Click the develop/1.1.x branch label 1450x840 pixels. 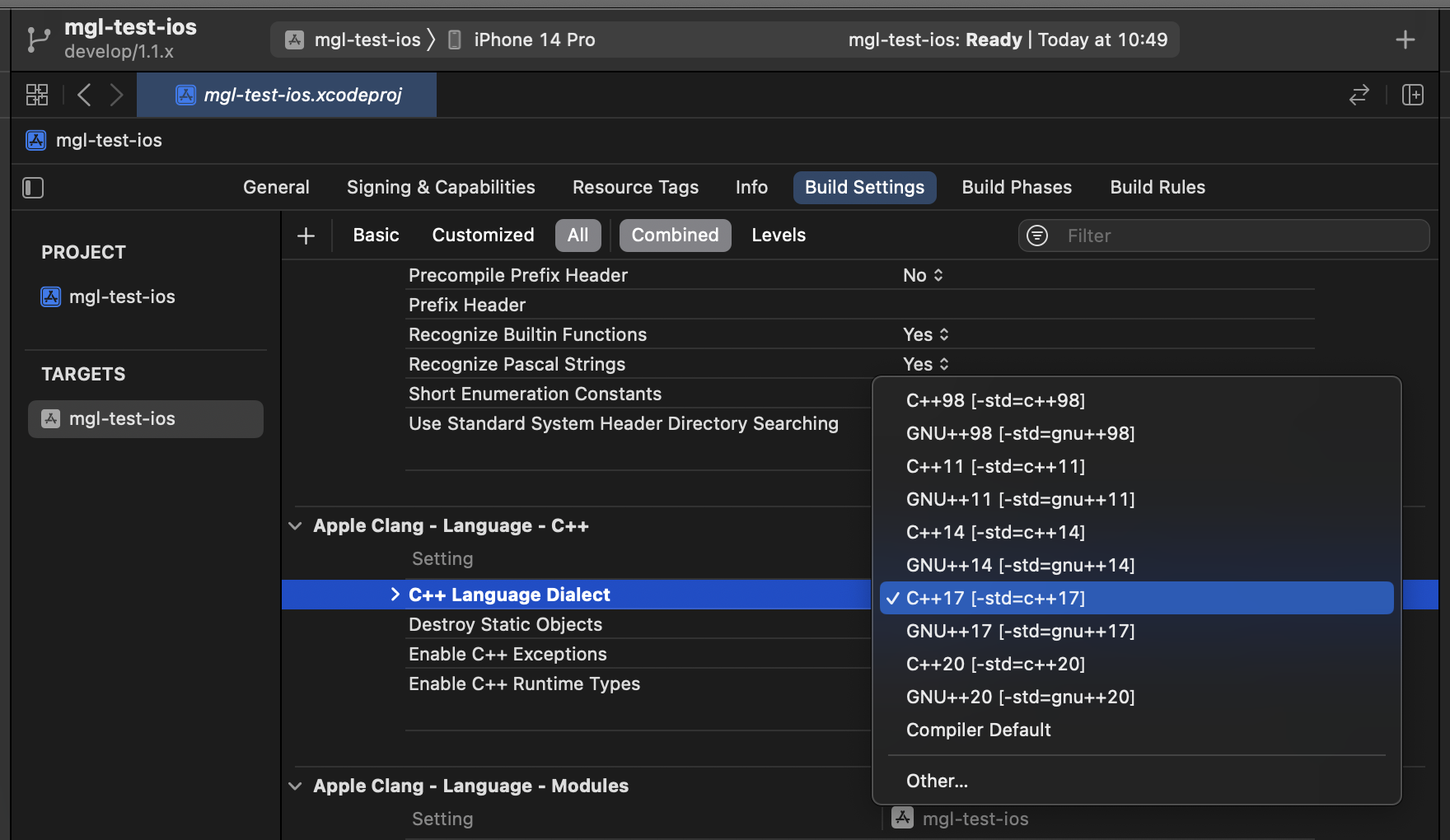[119, 51]
